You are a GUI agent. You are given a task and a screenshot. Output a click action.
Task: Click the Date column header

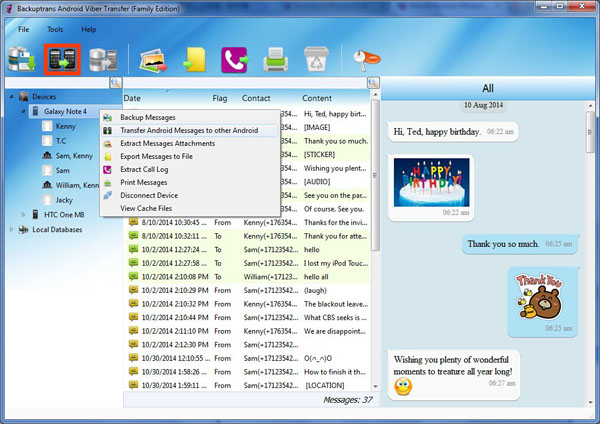[132, 98]
